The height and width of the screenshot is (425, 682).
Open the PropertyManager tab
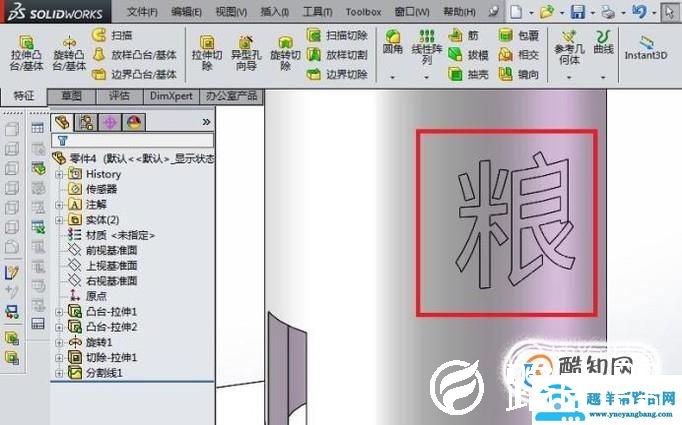point(86,123)
